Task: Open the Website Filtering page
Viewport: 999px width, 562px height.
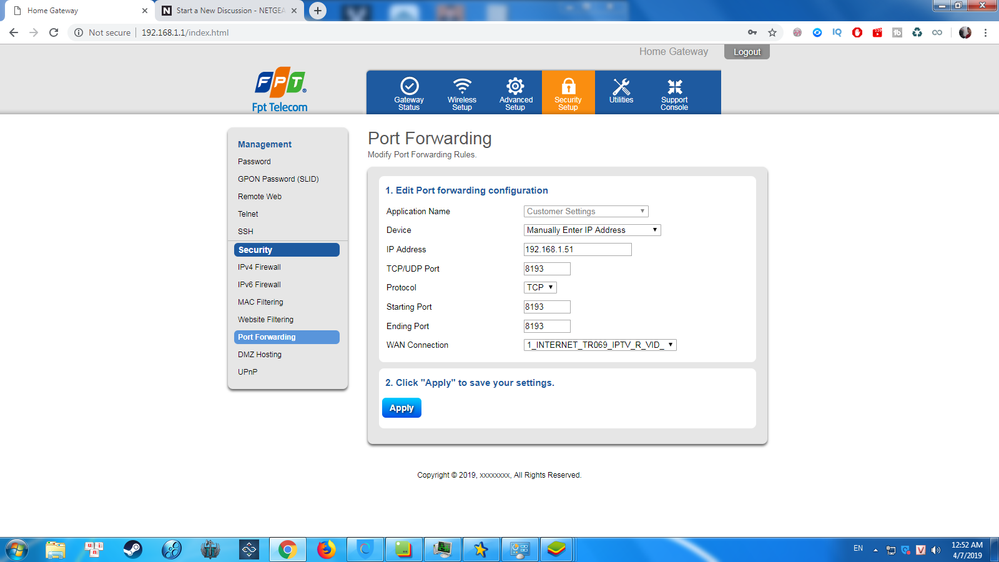Action: [266, 320]
